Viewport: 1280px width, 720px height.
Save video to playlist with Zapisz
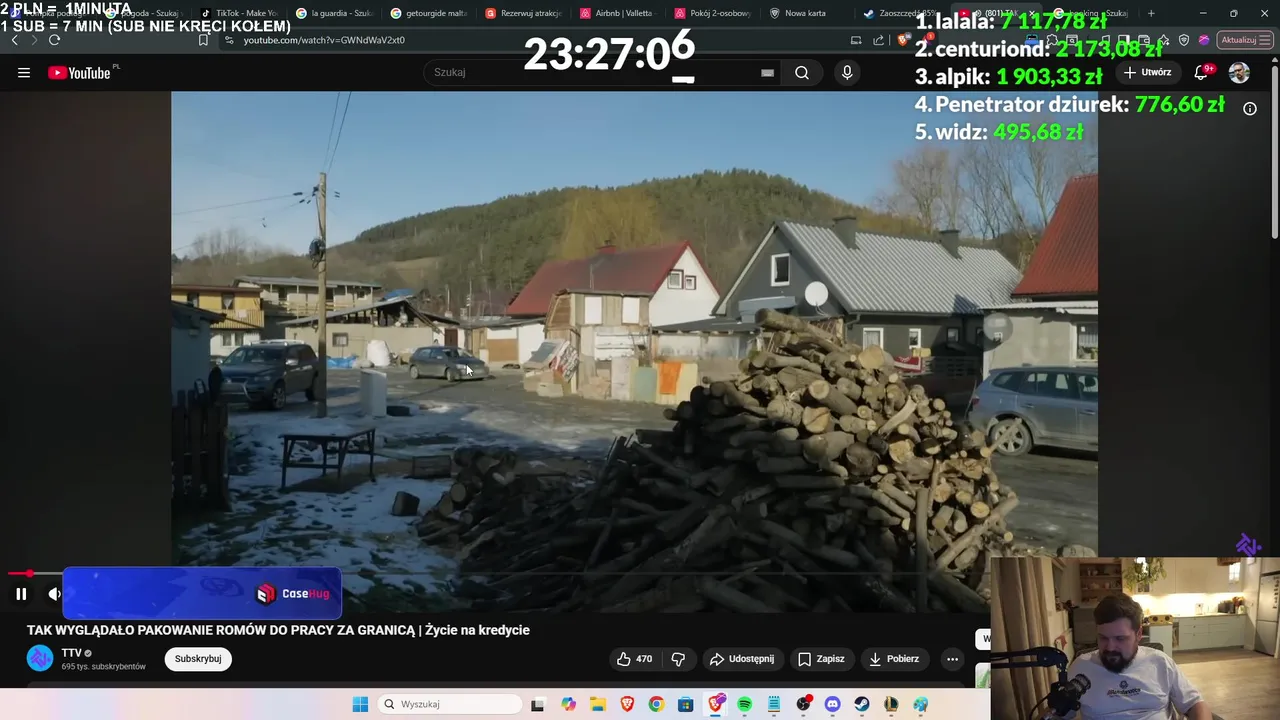(x=822, y=659)
